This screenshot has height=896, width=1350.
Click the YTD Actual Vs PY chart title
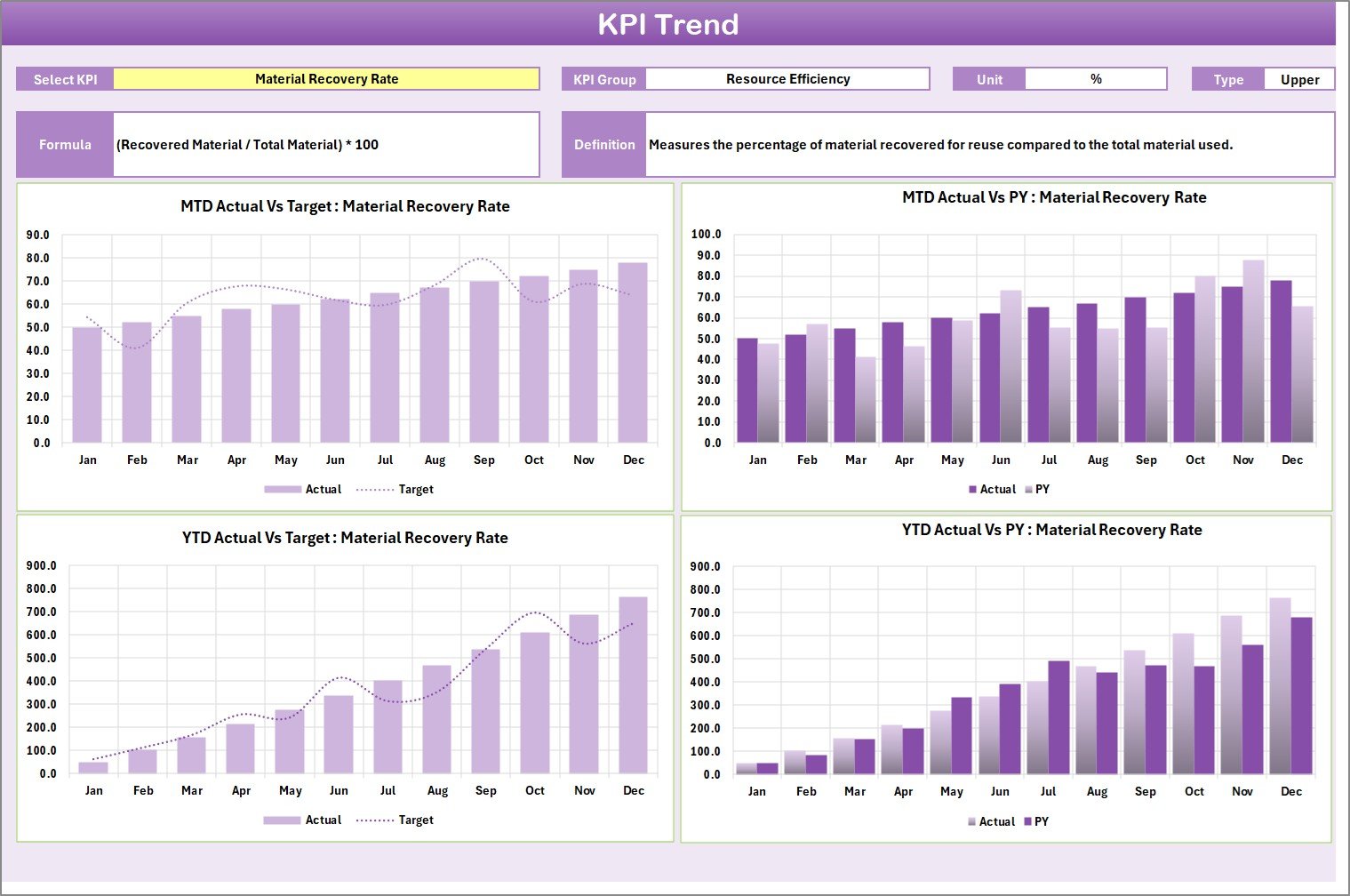[1051, 530]
